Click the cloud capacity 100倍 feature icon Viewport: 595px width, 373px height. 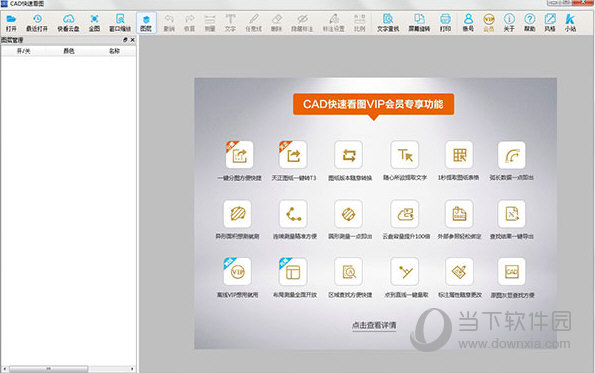click(405, 214)
